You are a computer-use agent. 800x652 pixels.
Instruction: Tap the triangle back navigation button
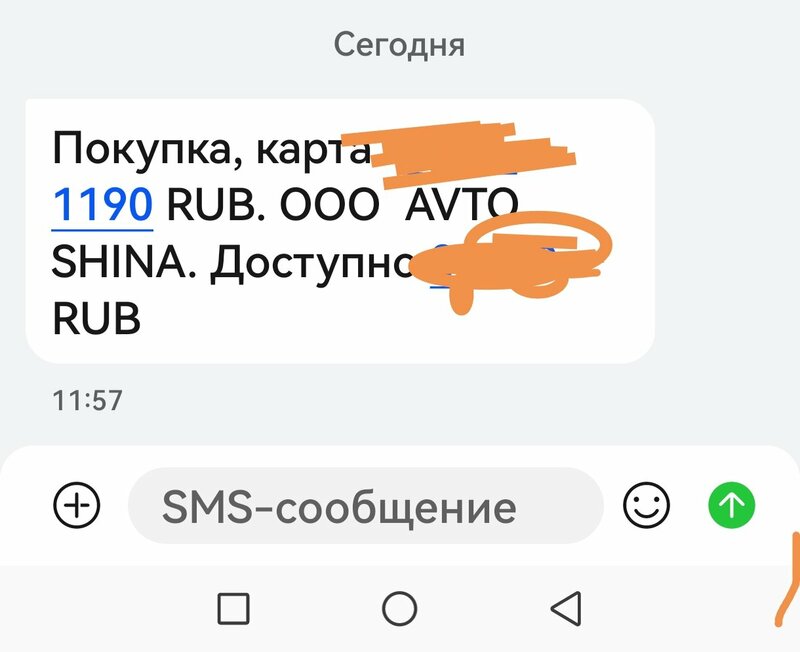(x=566, y=609)
